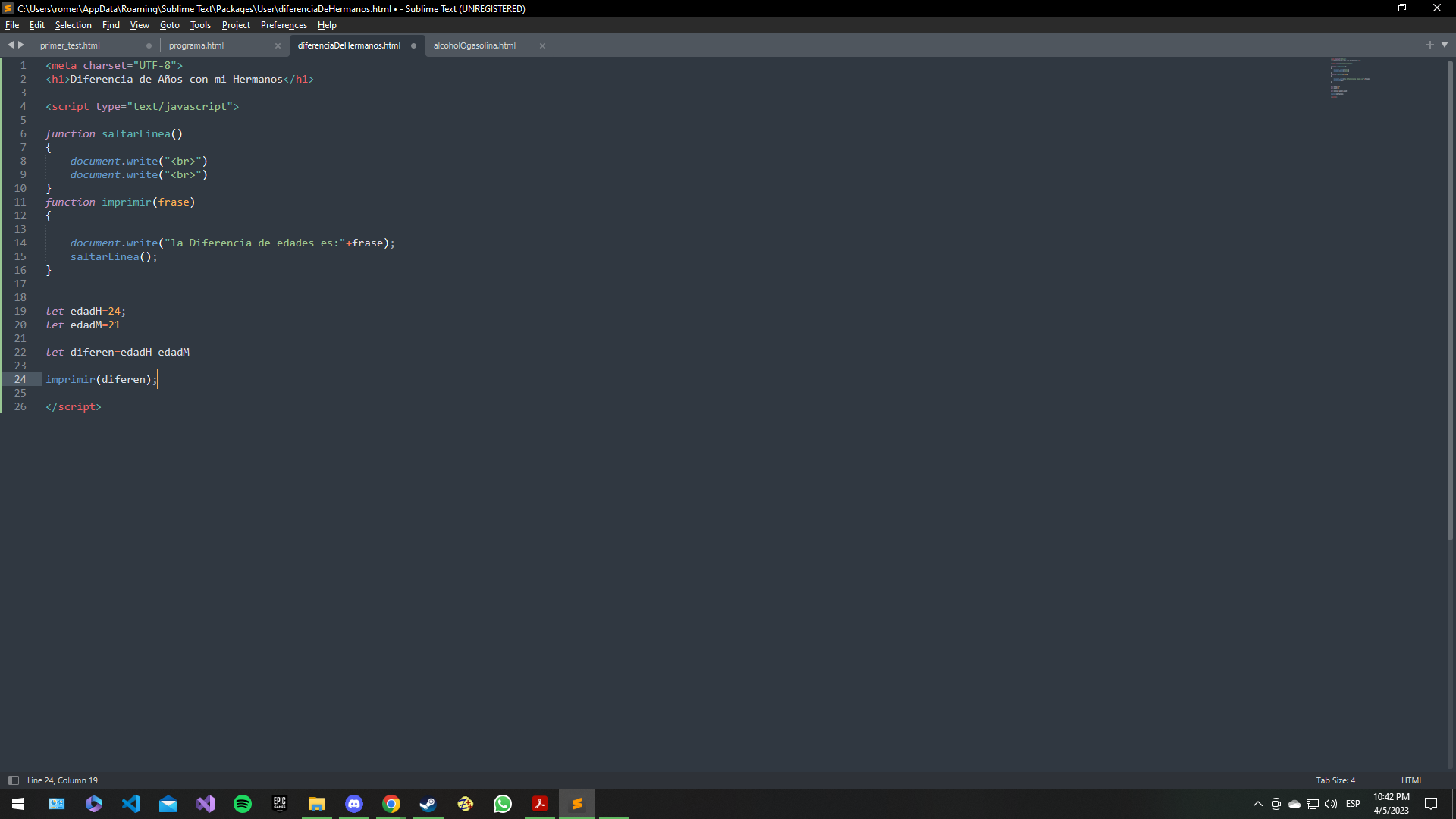Screen dimensions: 1456x819
Task: Open volume speaker tray icon
Action: (1331, 804)
